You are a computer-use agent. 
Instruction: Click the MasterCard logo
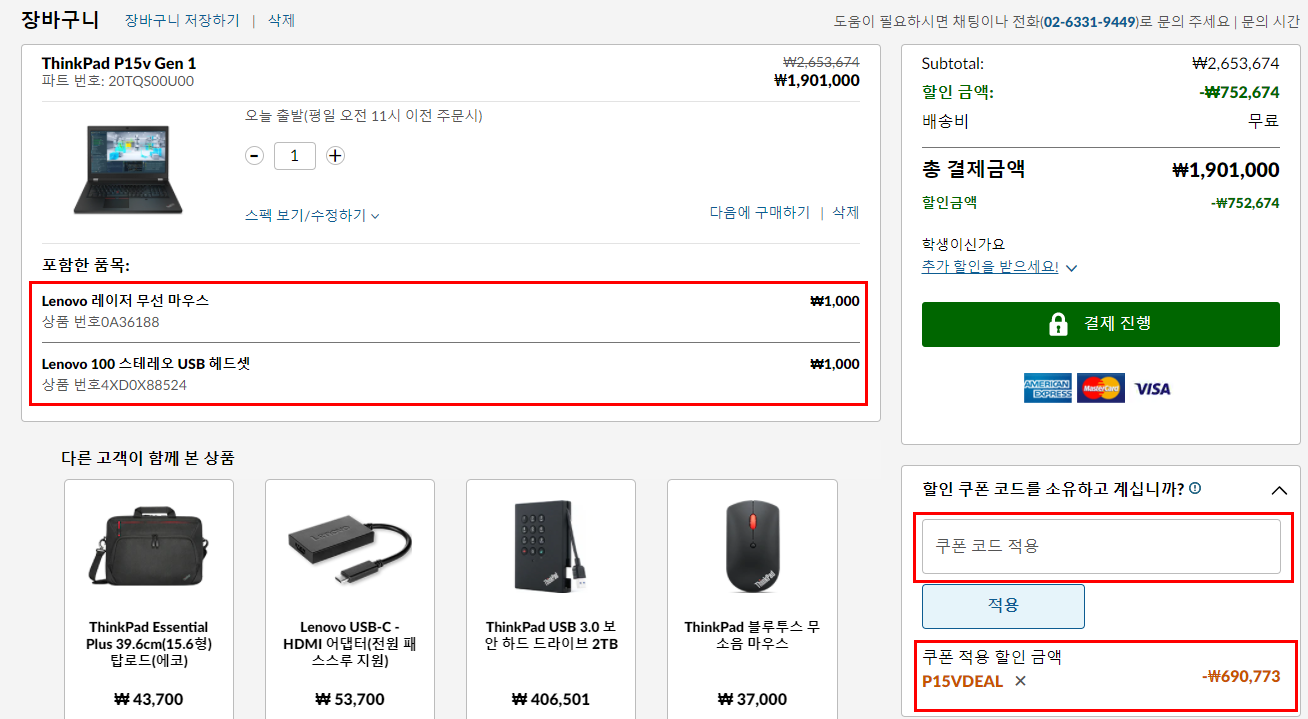1101,388
